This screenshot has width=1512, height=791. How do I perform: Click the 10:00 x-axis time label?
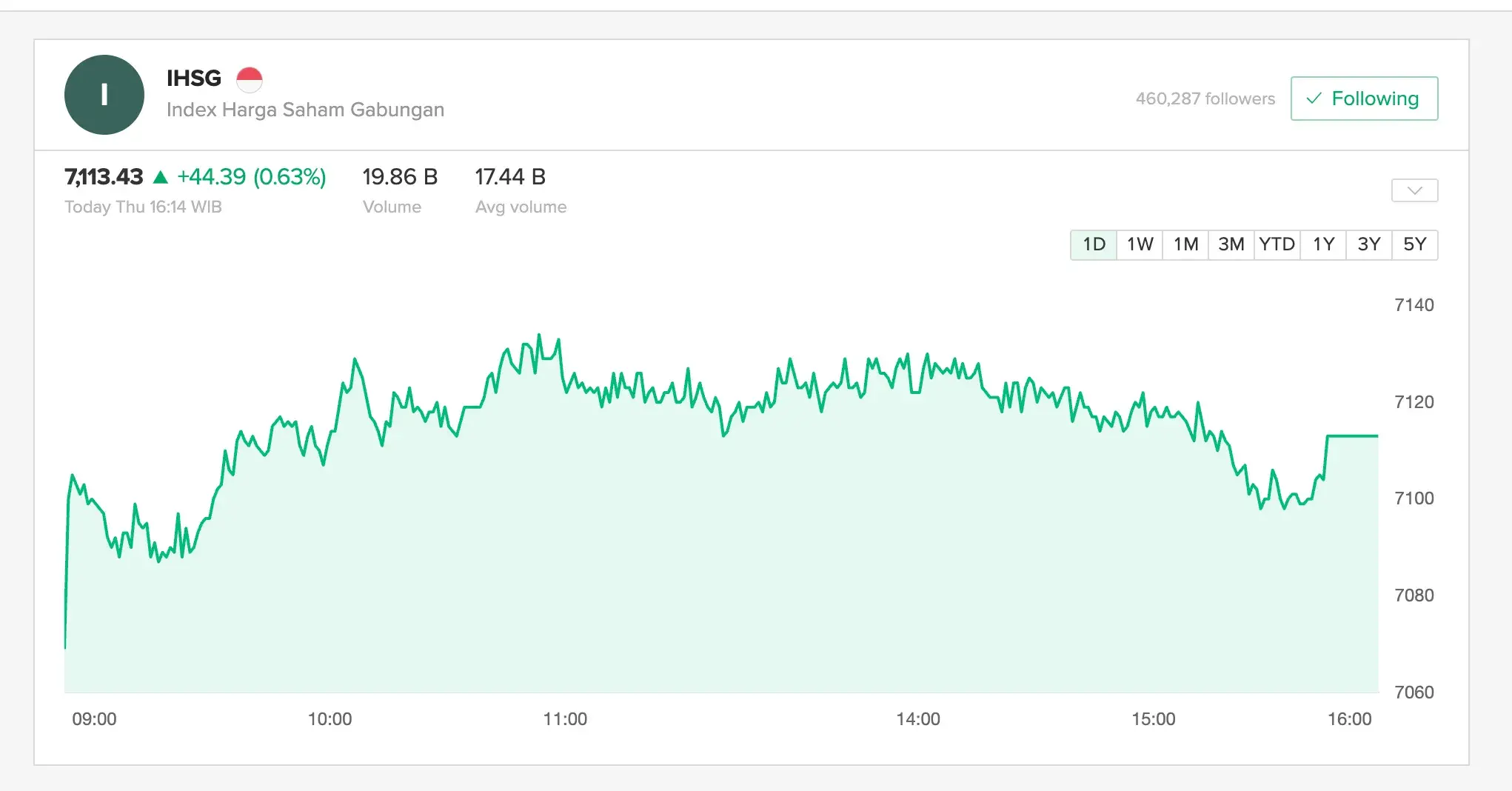coord(330,719)
